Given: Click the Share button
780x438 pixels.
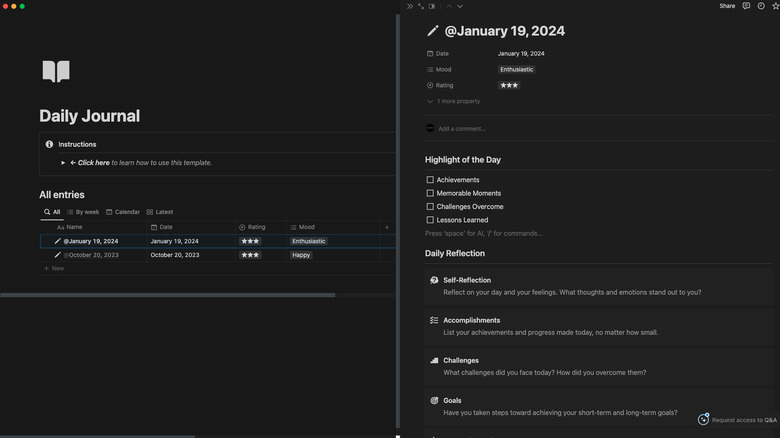Looking at the screenshot, I should (x=727, y=6).
